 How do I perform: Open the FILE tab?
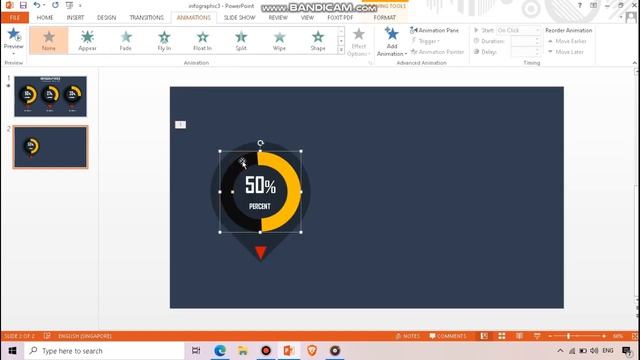coord(15,18)
